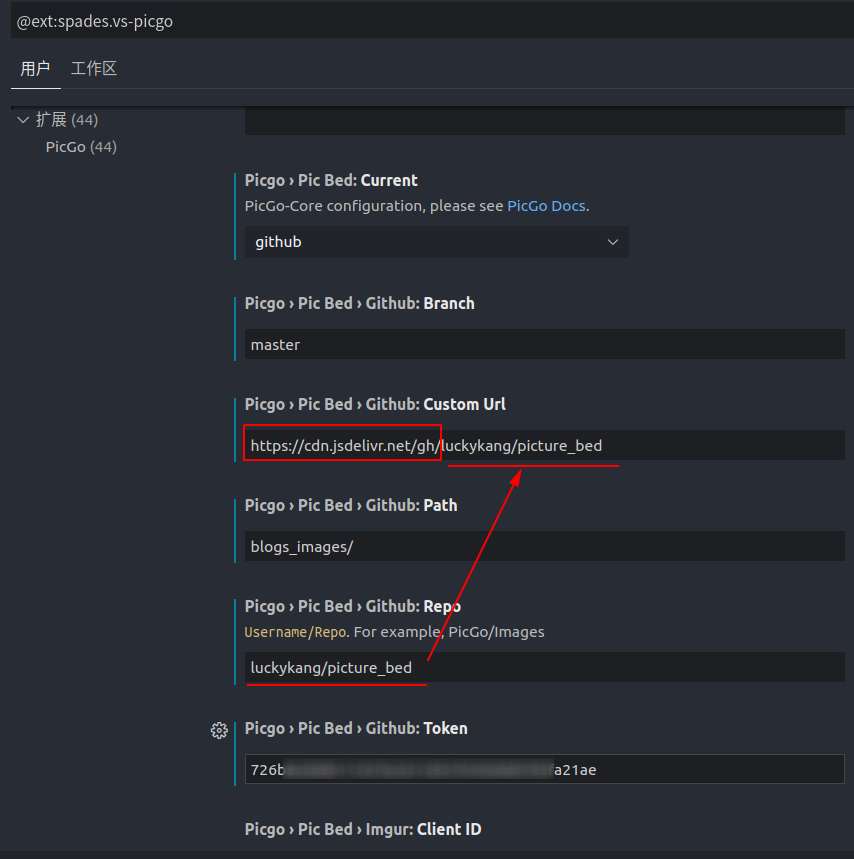Viewport: 854px width, 859px height.
Task: Click the Github: Path setting title
Action: (x=351, y=505)
